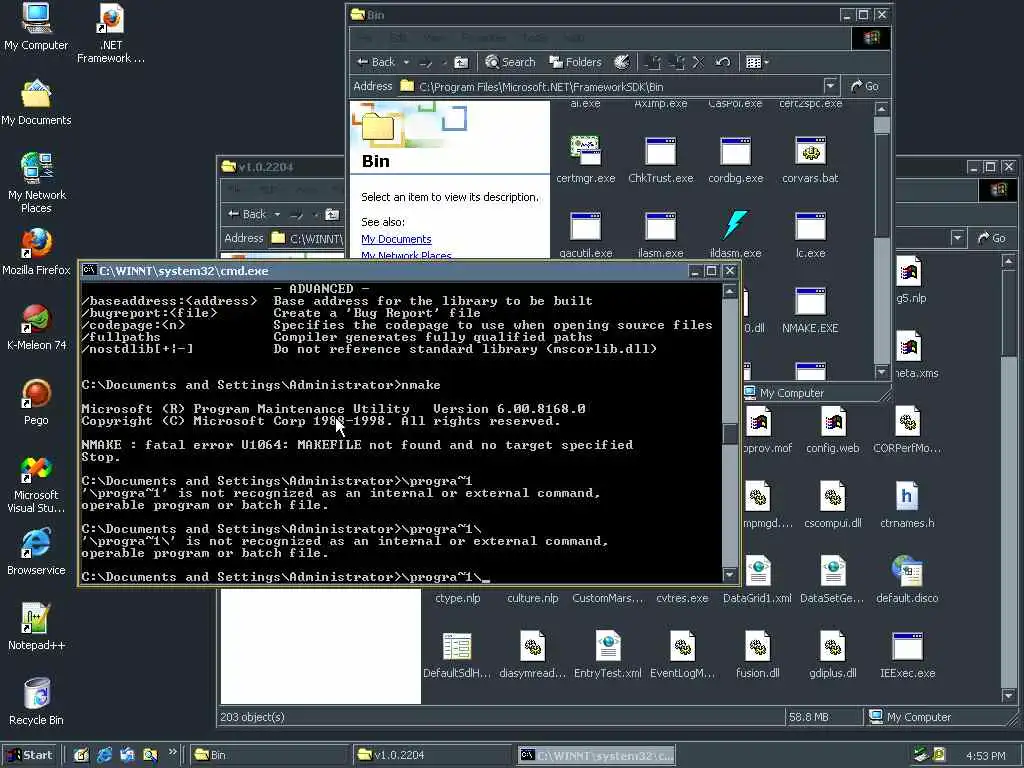
Task: Select corvars.bat in the Bin window
Action: tap(810, 159)
